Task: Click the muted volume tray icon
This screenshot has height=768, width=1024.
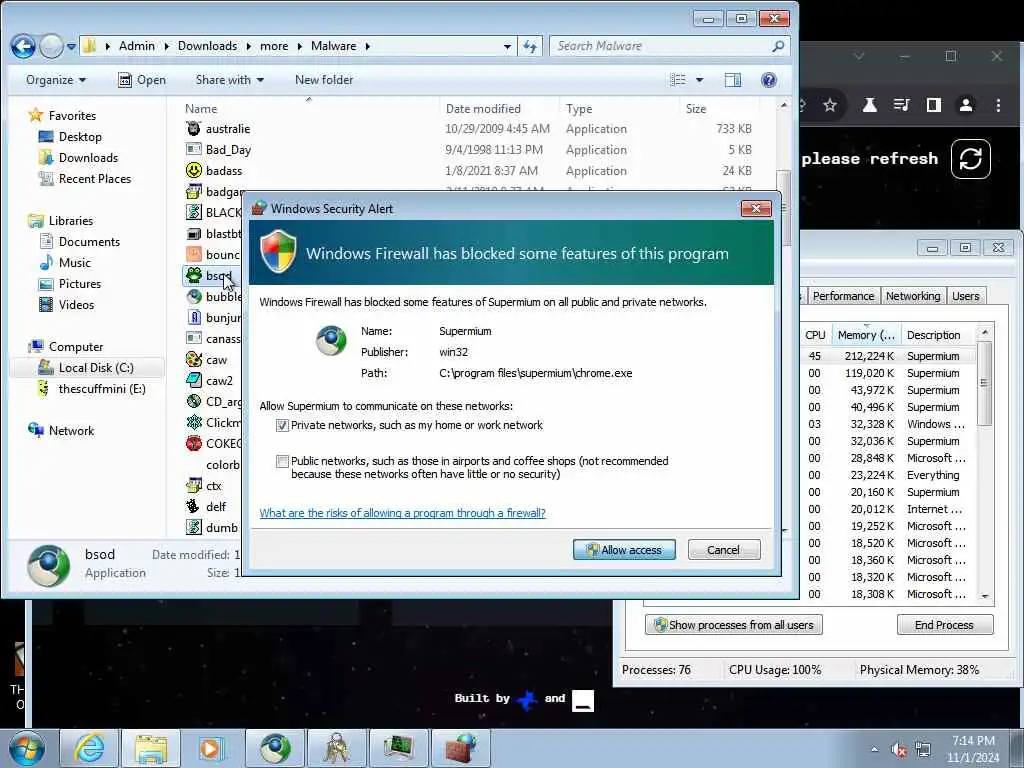Action: point(899,749)
